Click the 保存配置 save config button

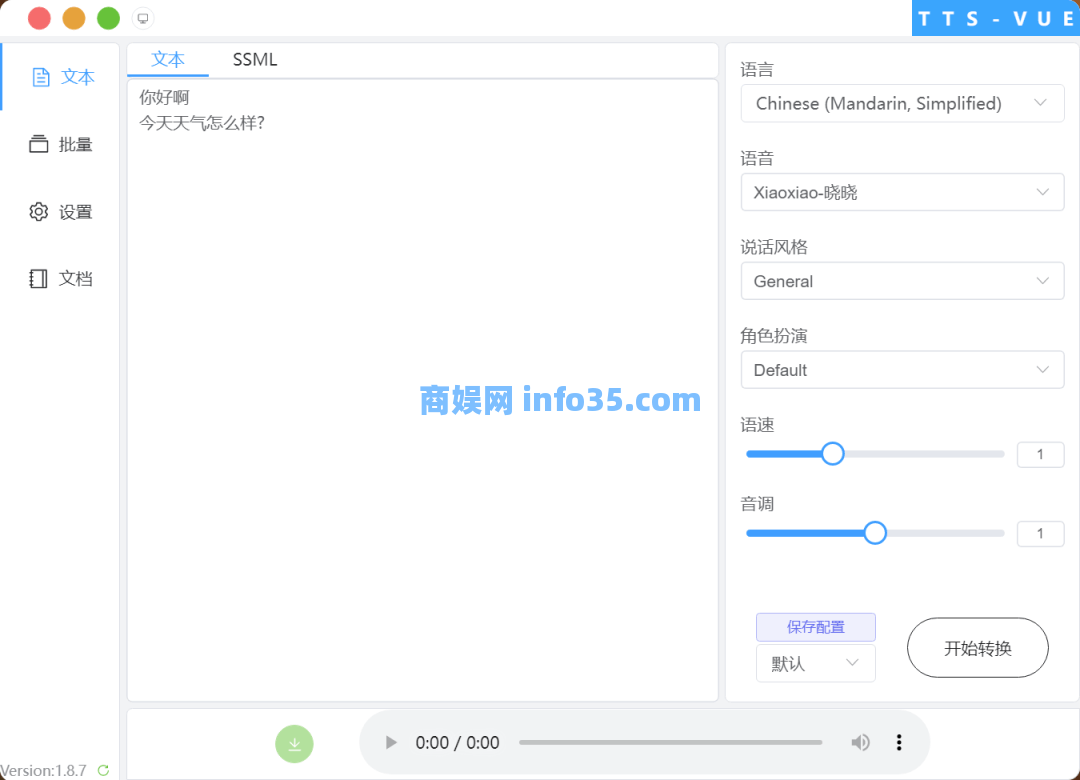tap(815, 627)
